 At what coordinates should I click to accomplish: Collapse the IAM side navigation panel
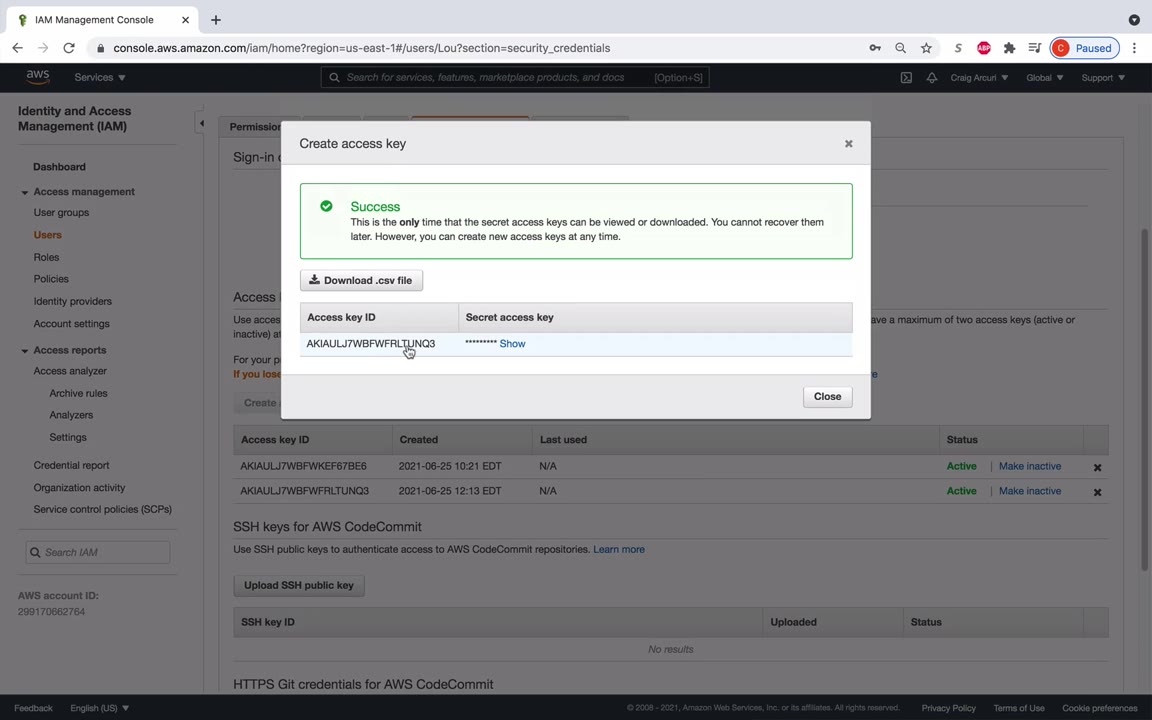201,123
